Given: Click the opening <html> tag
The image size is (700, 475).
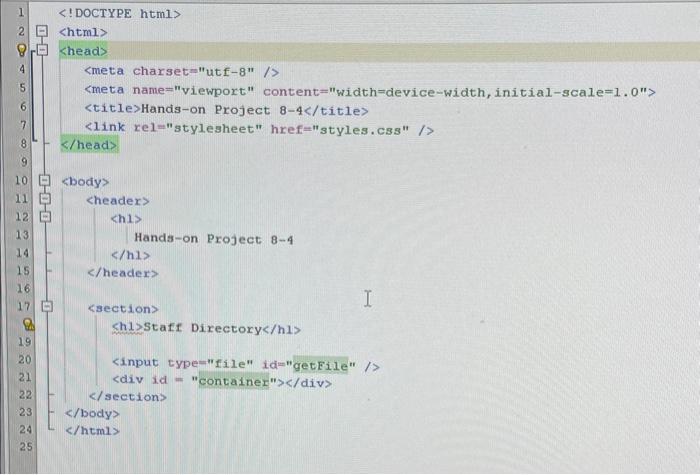Looking at the screenshot, I should pyautogui.click(x=83, y=32).
